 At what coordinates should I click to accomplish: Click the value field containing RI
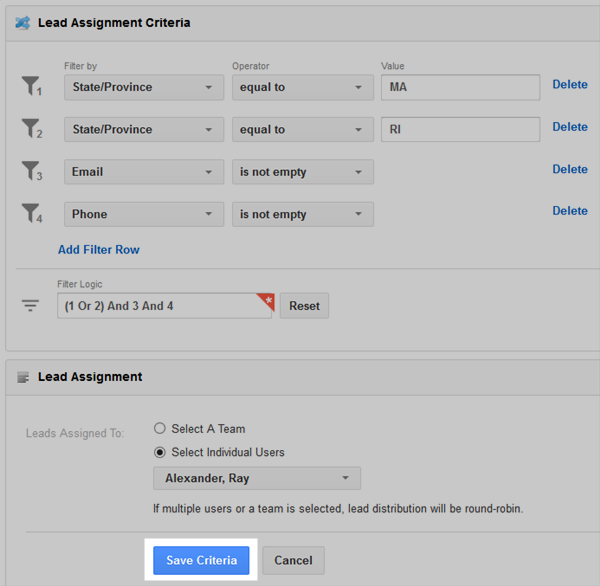pos(460,129)
